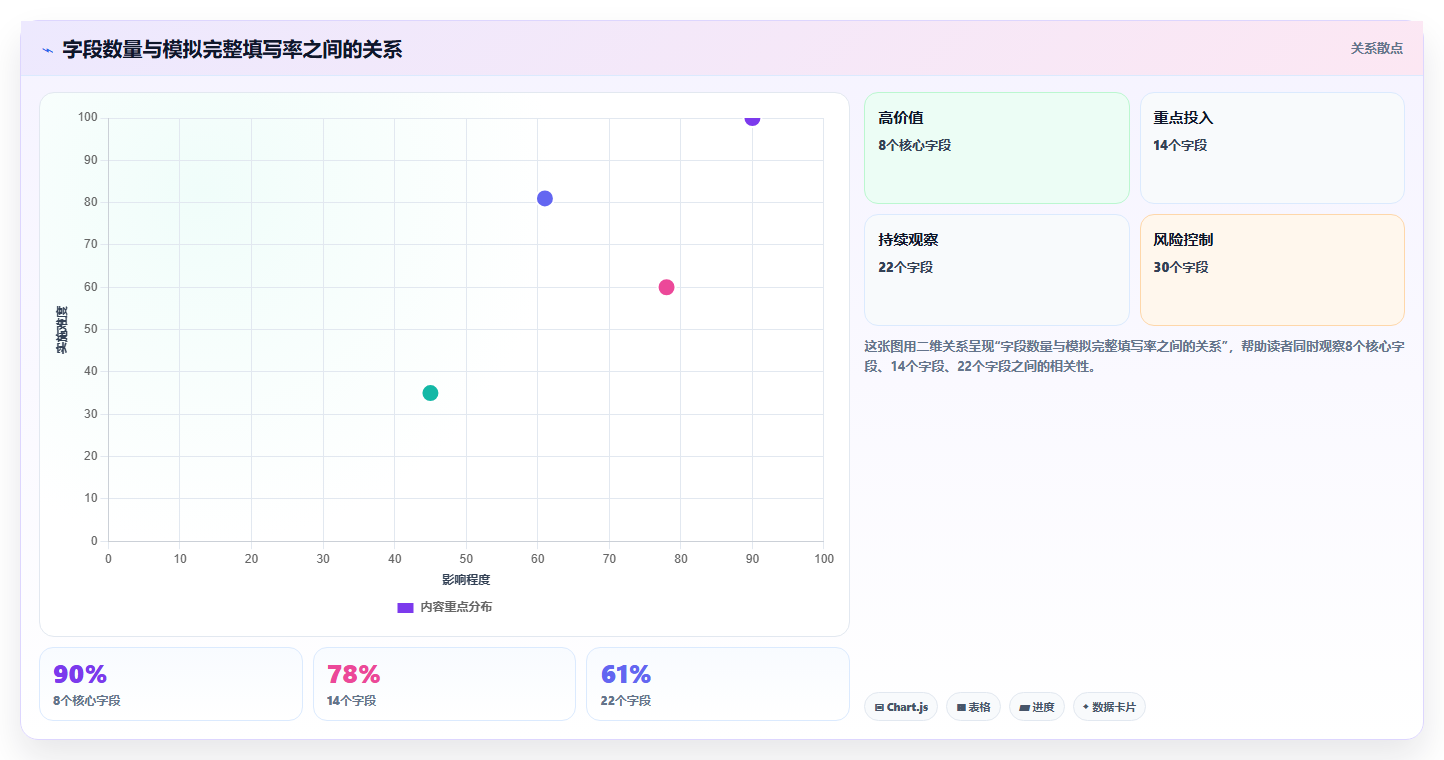Click the 表格 tag chip
The width and height of the screenshot is (1444, 760).
pyautogui.click(x=973, y=707)
